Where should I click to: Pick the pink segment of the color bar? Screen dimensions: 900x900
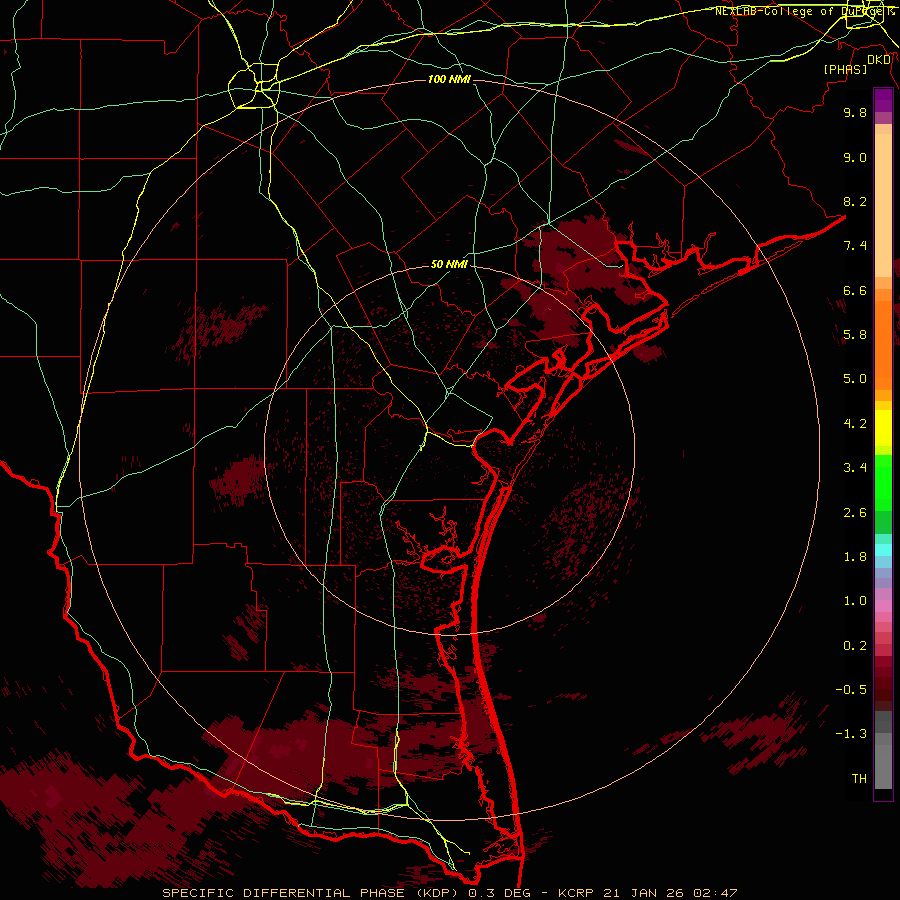pos(883,606)
